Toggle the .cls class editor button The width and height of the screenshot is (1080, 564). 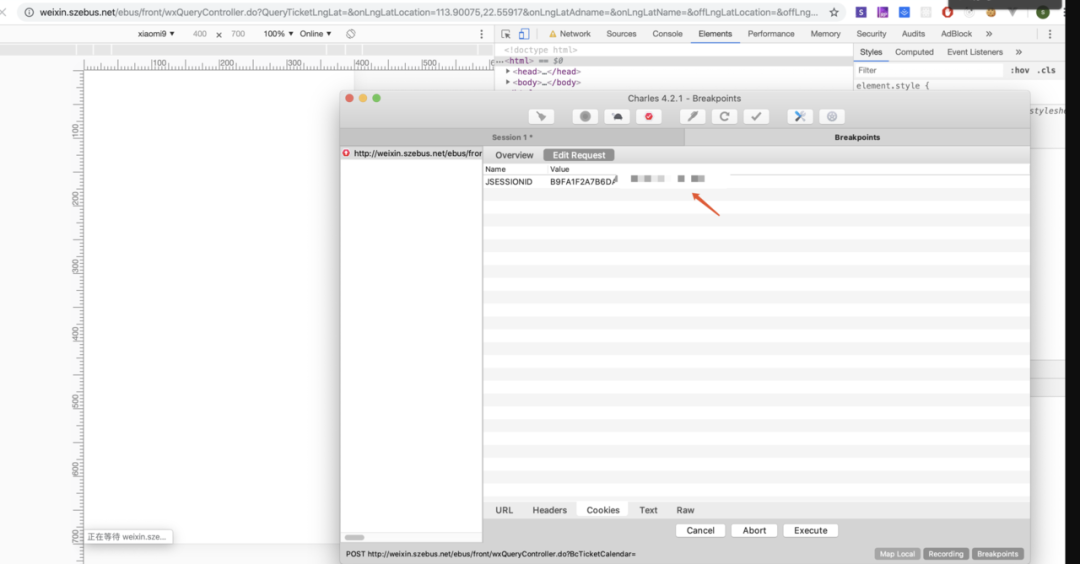[x=1047, y=70]
